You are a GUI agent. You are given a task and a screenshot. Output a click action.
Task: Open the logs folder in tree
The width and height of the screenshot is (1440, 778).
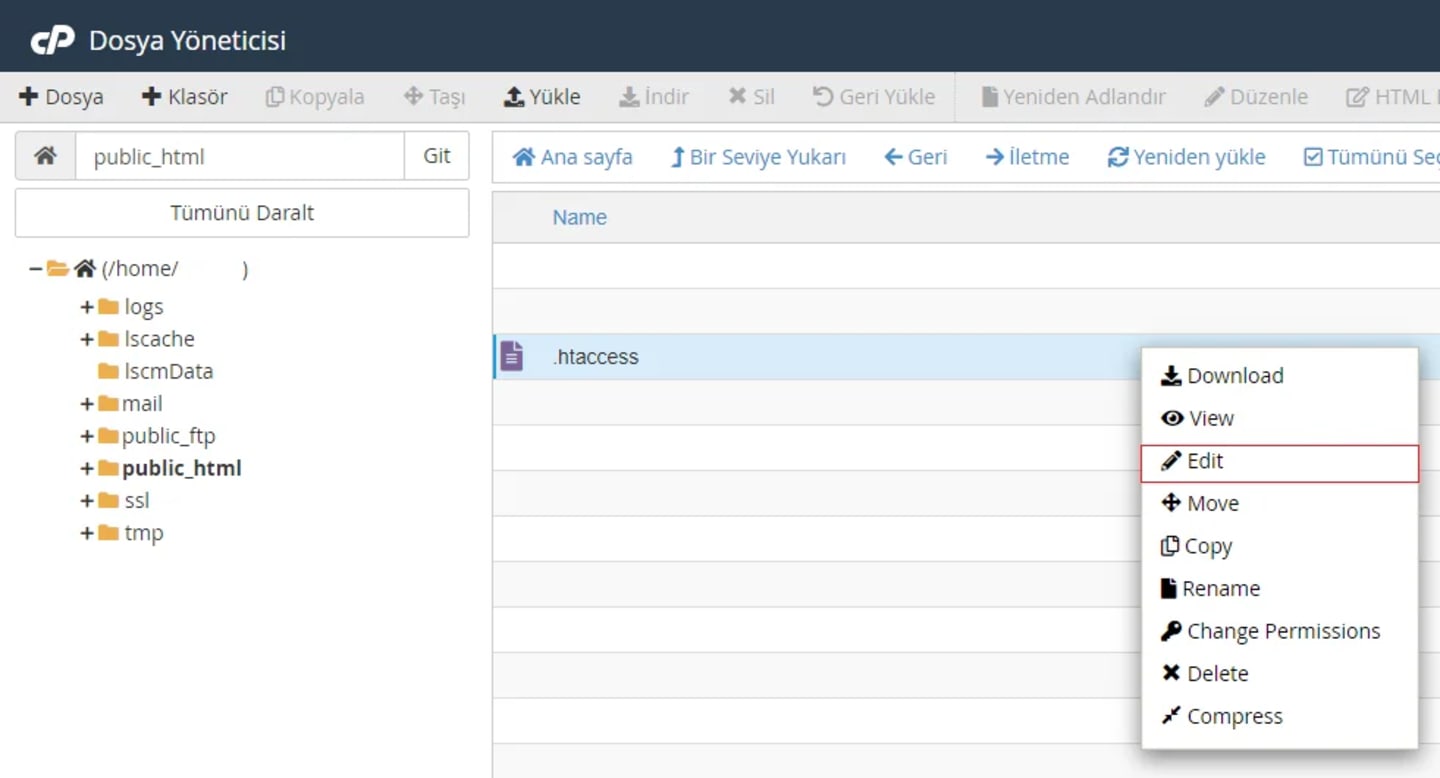pyautogui.click(x=143, y=307)
